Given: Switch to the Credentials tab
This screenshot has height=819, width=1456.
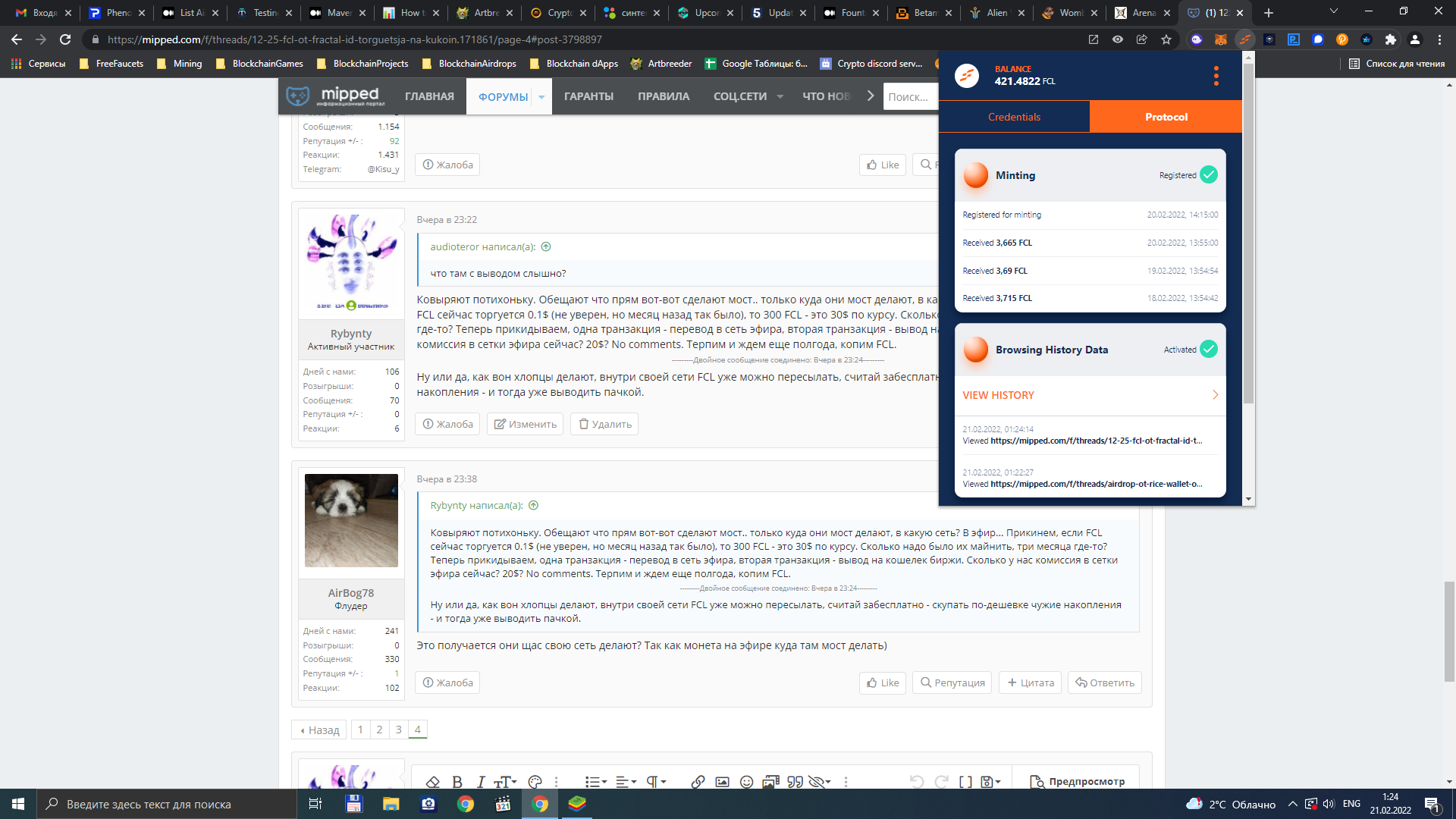Looking at the screenshot, I should [x=1014, y=117].
